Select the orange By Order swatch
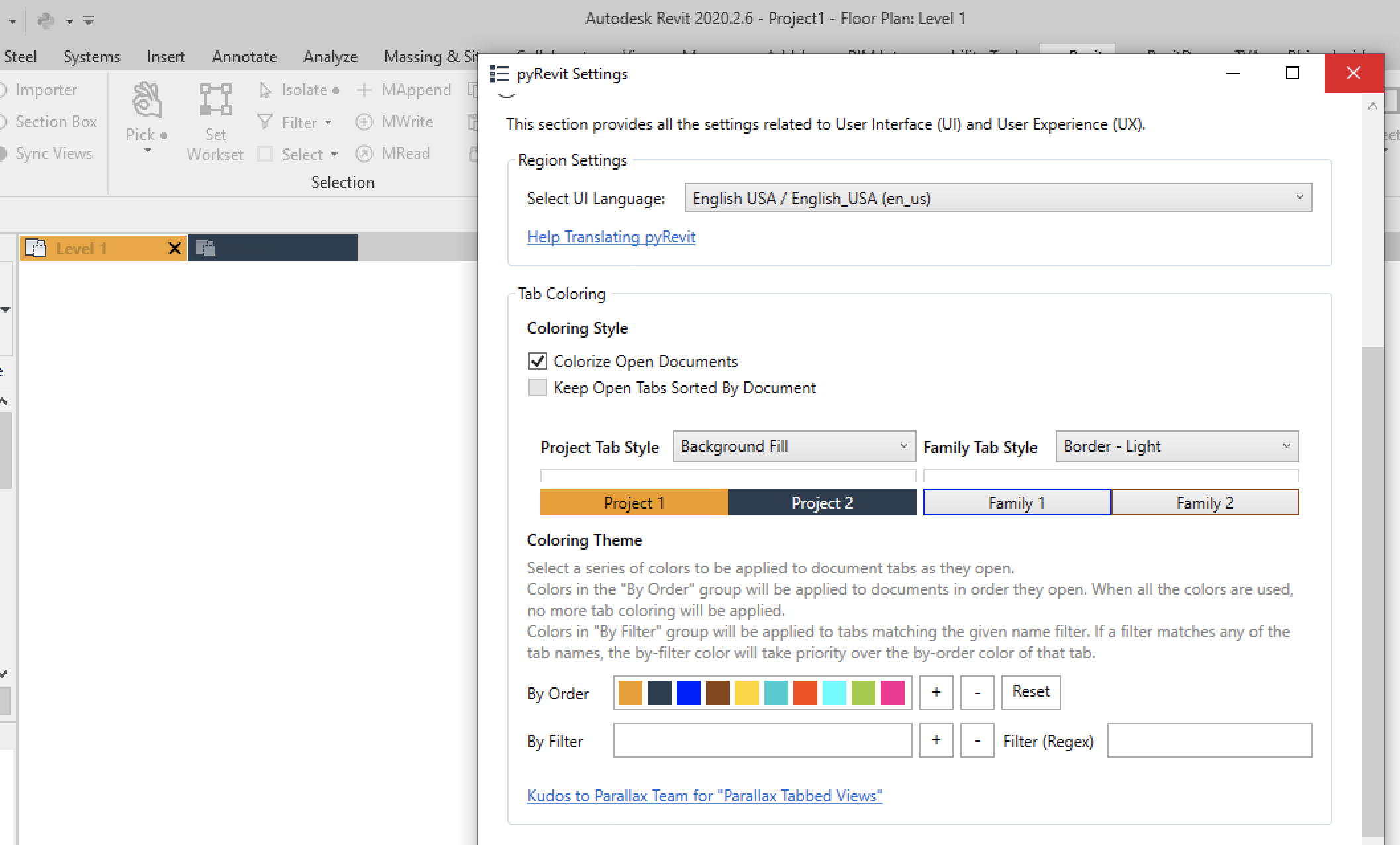 pyautogui.click(x=630, y=693)
